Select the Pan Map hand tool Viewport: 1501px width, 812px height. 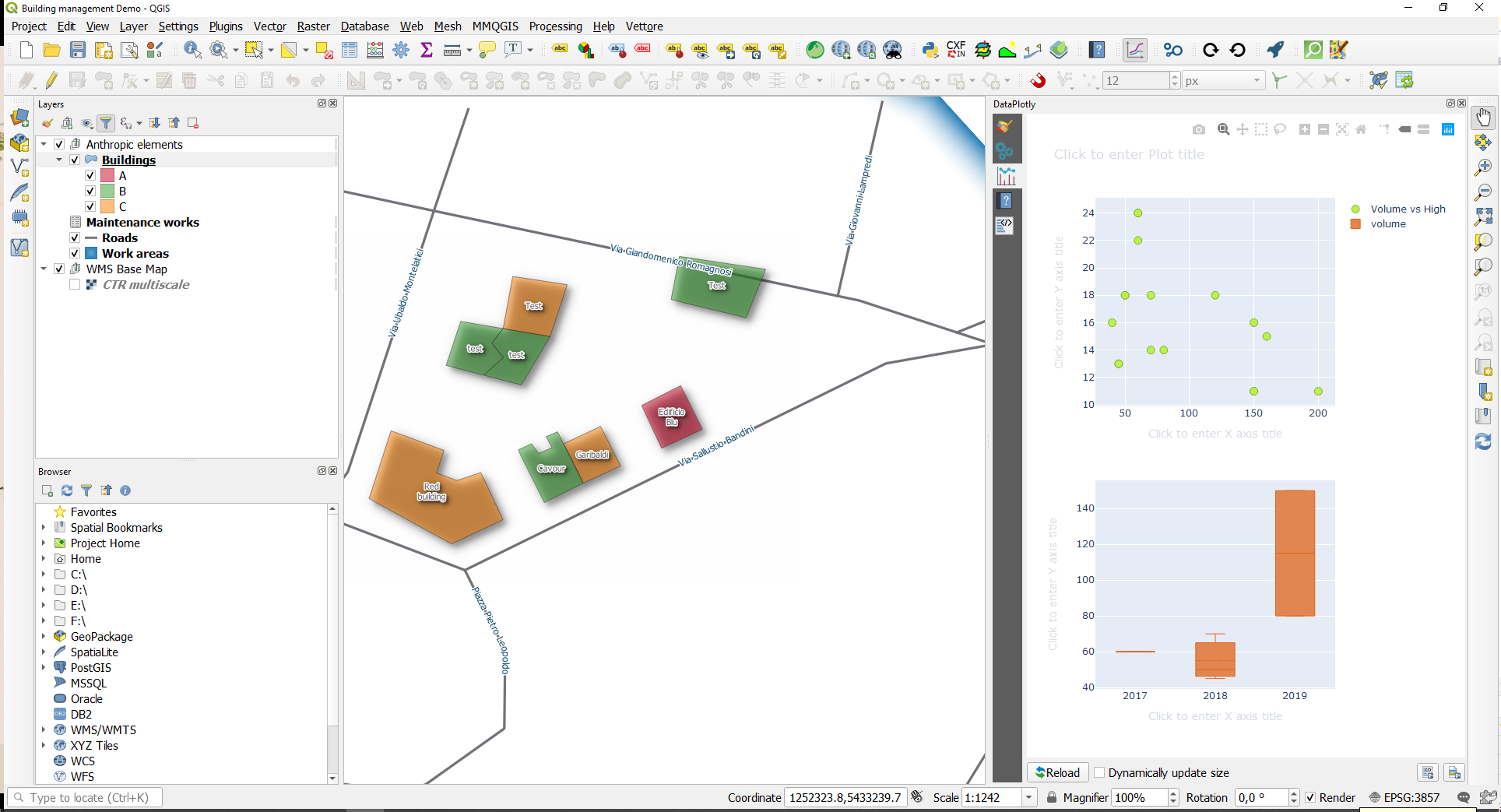point(1483,118)
